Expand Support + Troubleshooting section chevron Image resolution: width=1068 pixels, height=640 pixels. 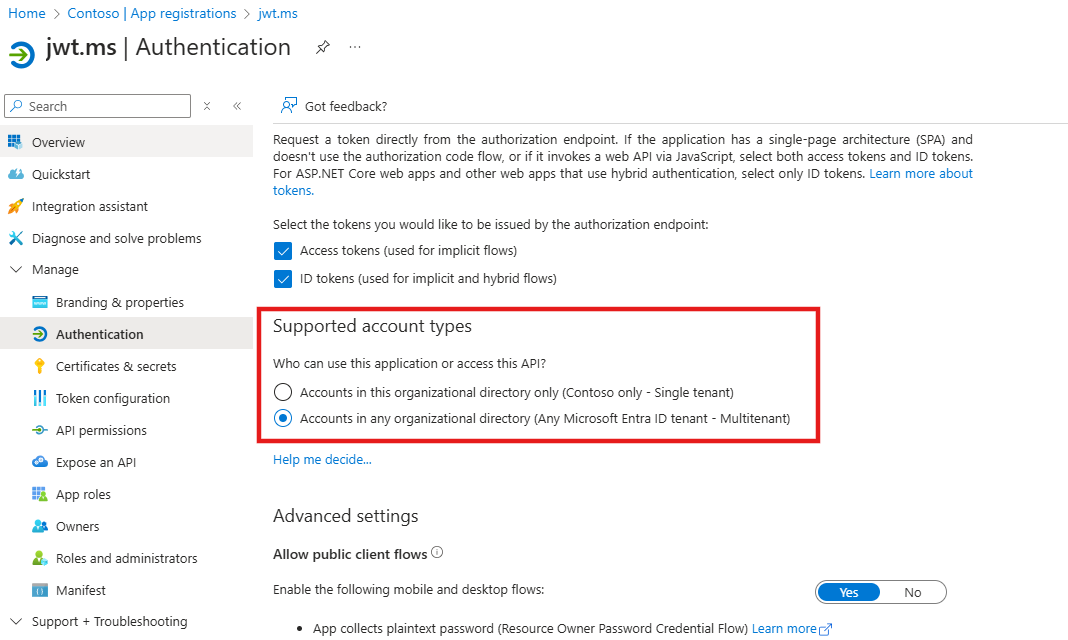coord(16,621)
